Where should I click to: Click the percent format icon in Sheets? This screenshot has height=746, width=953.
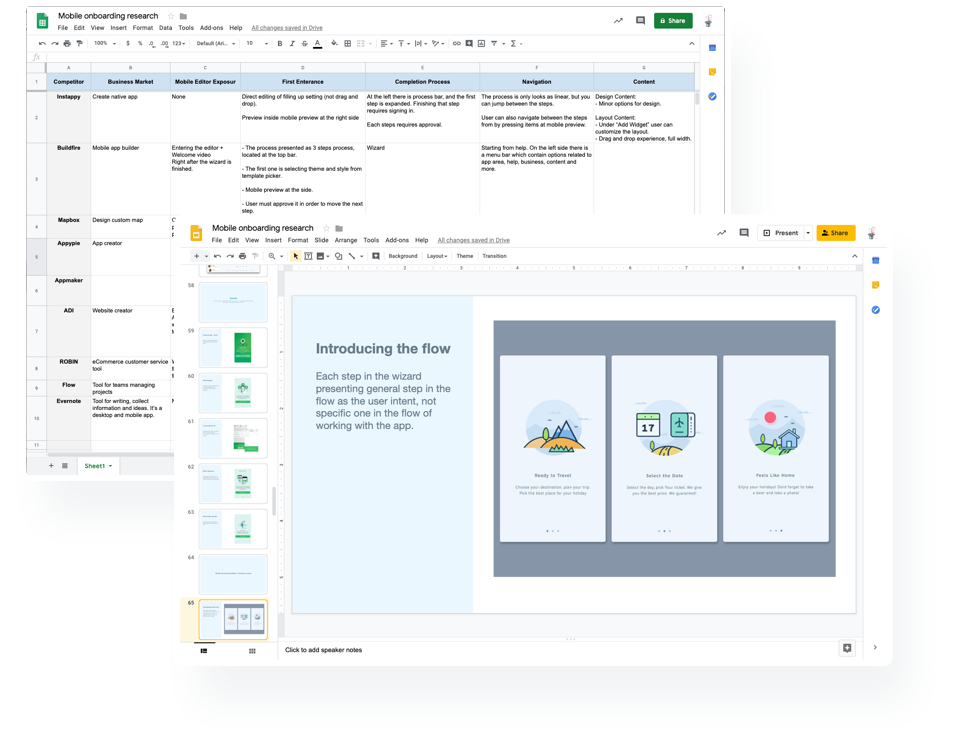click(140, 44)
